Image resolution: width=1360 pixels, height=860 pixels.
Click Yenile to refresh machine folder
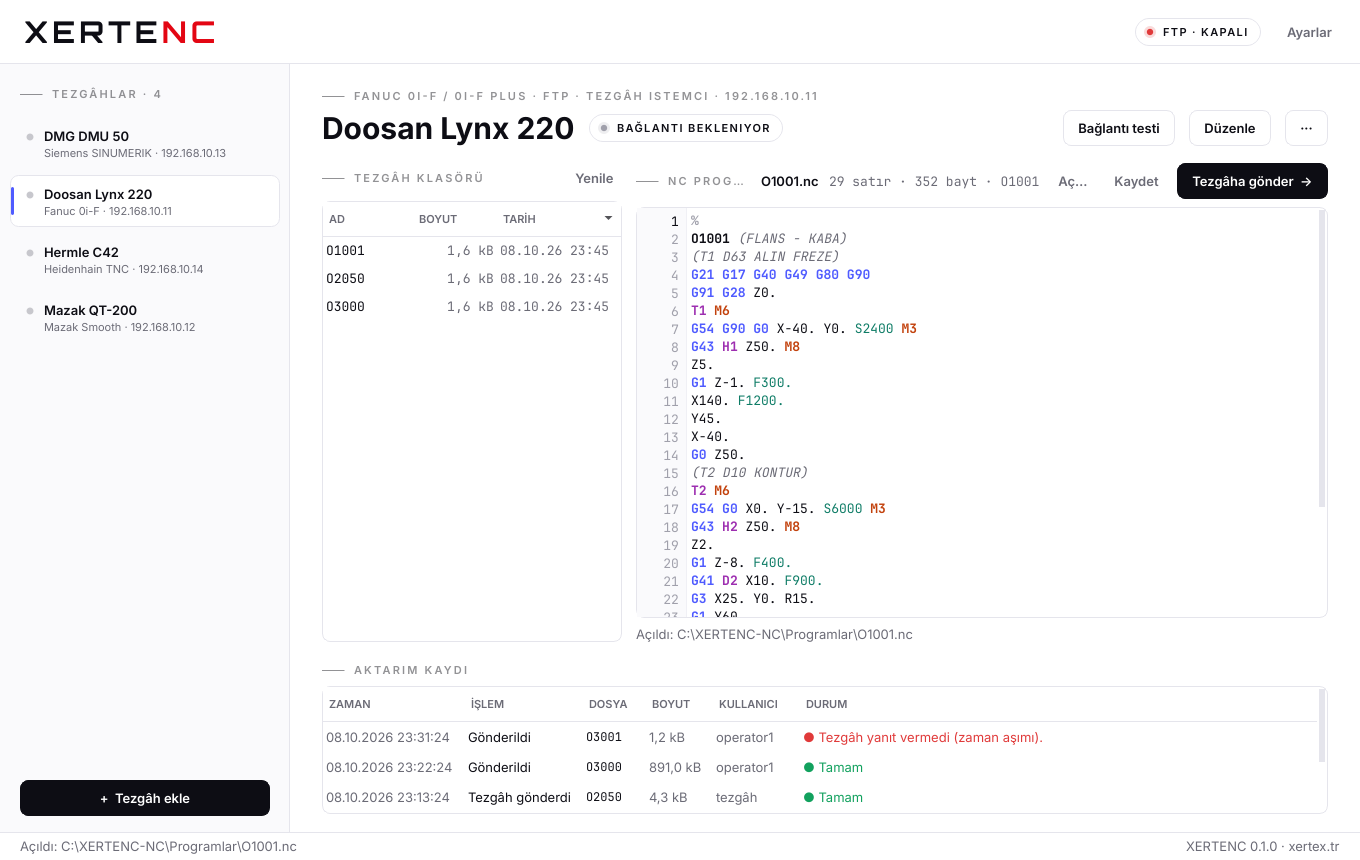pos(594,178)
